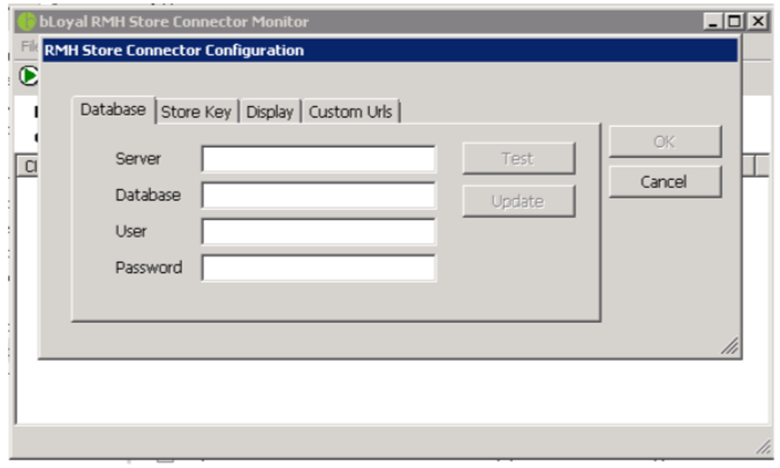Dismiss the dialog with Cancel

click(x=664, y=182)
